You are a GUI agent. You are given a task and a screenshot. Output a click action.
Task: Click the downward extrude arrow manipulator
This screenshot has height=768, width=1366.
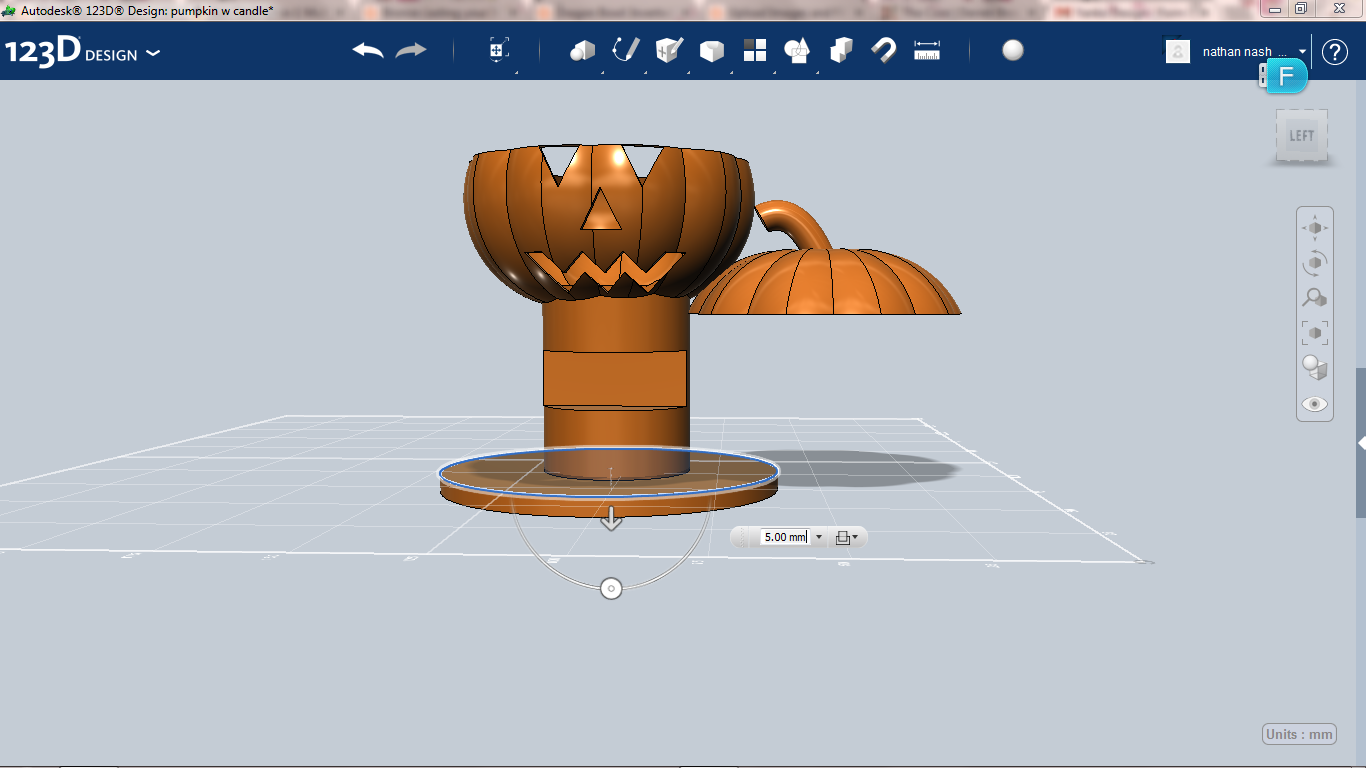(x=611, y=519)
